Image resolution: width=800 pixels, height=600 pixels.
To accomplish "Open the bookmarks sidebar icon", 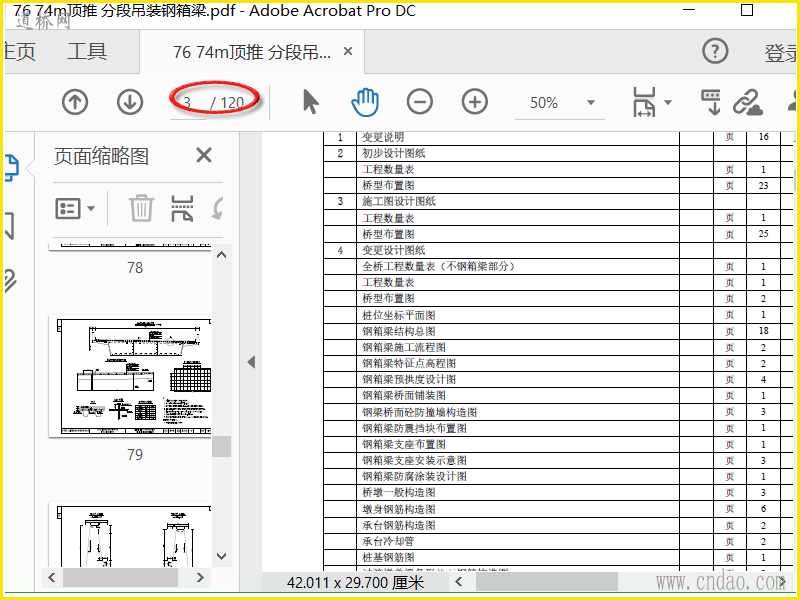I will 9,226.
